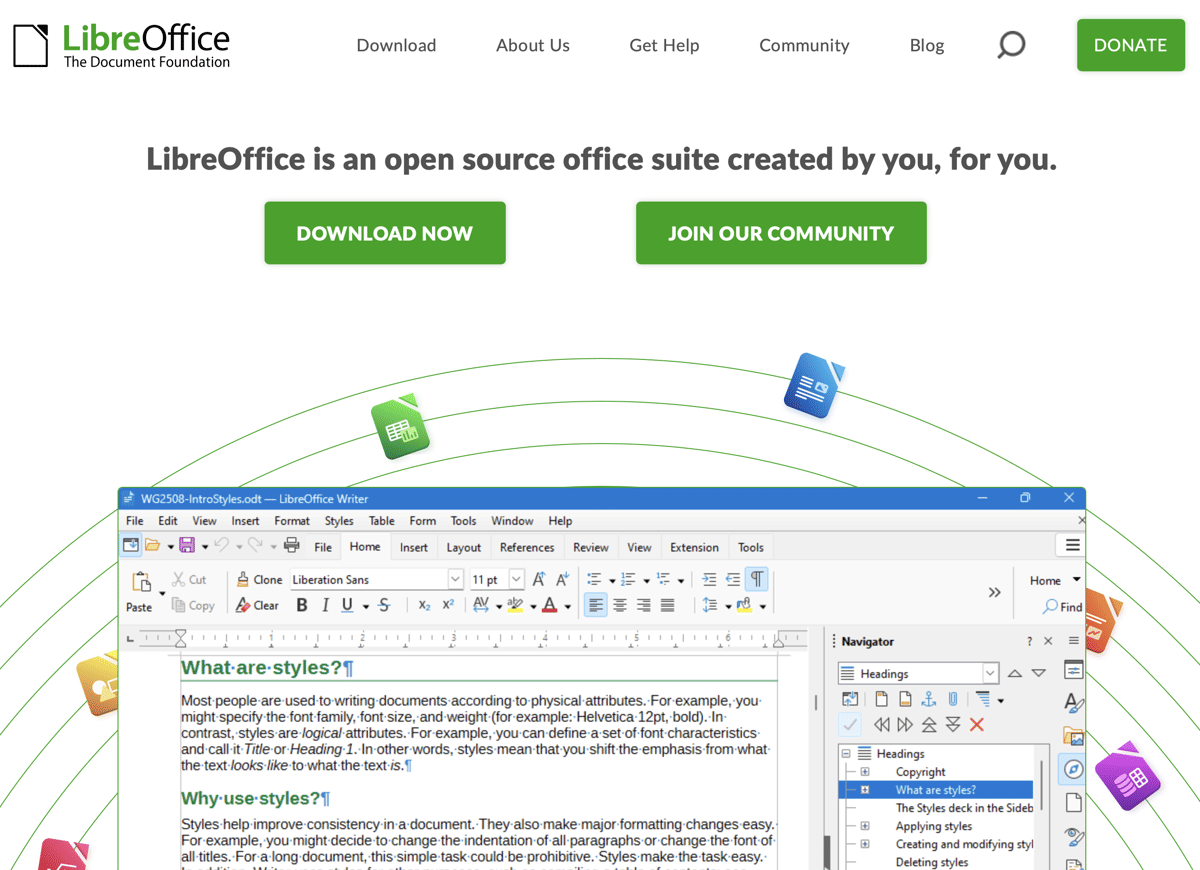Toggle bold formatting in the toolbar

[x=301, y=605]
